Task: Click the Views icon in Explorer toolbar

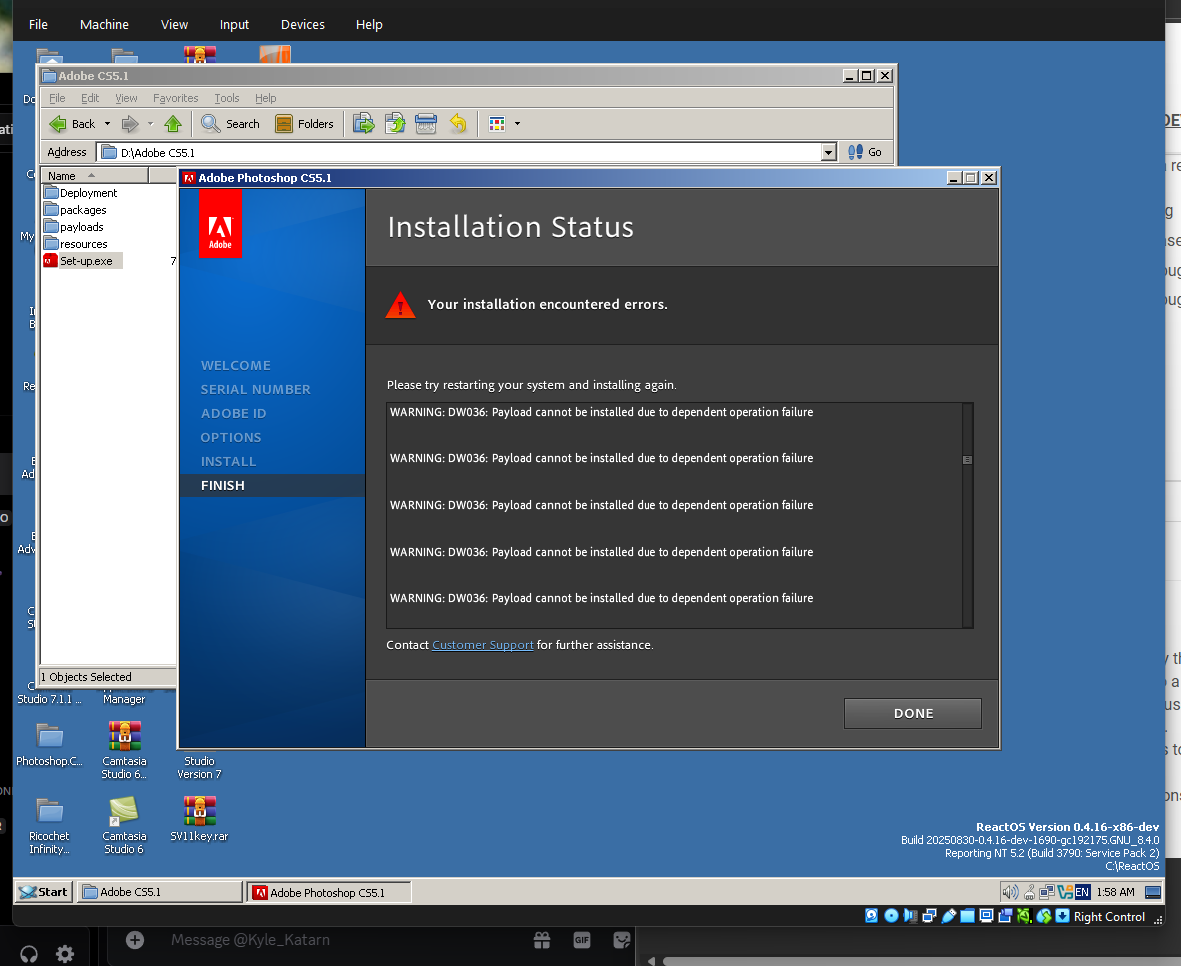Action: [496, 123]
